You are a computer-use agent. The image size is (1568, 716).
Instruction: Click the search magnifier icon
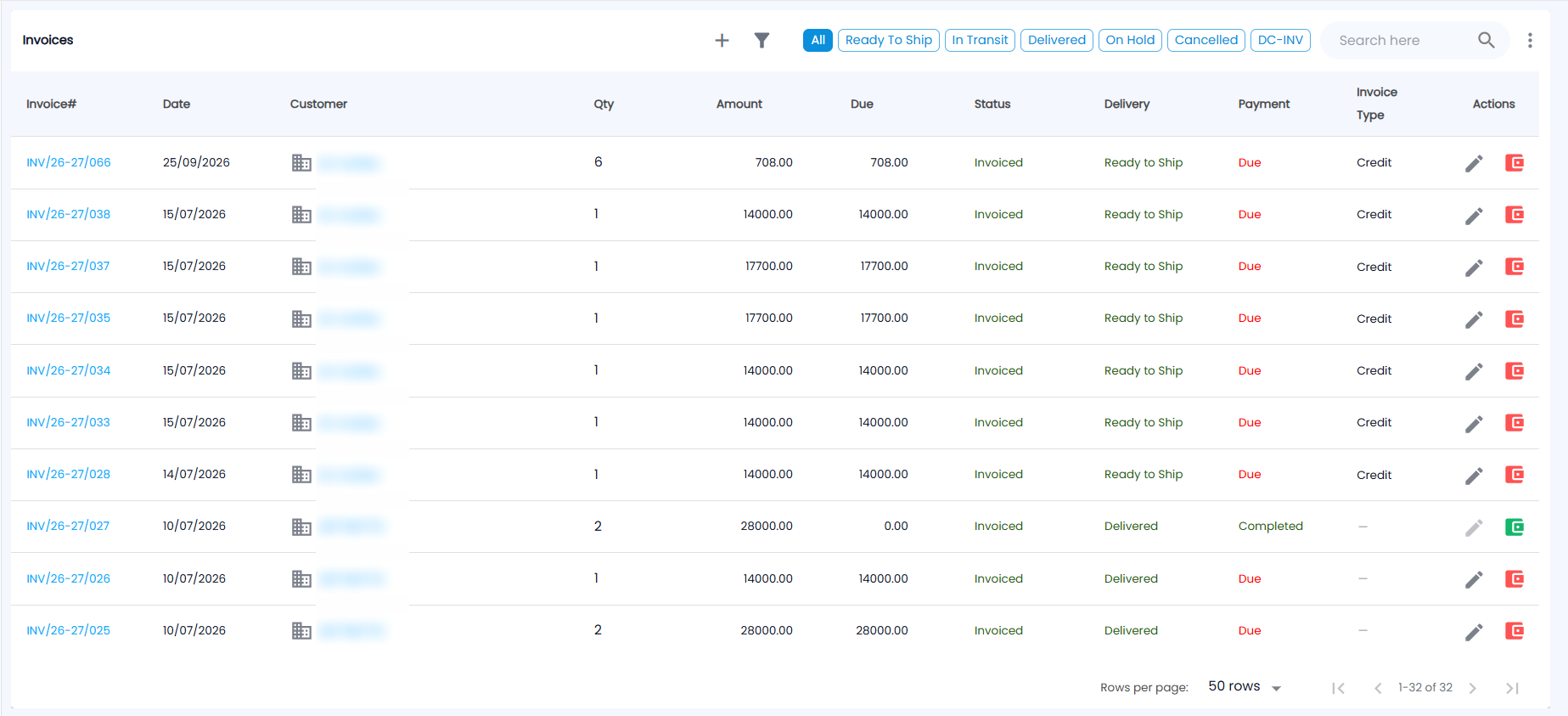click(x=1486, y=40)
